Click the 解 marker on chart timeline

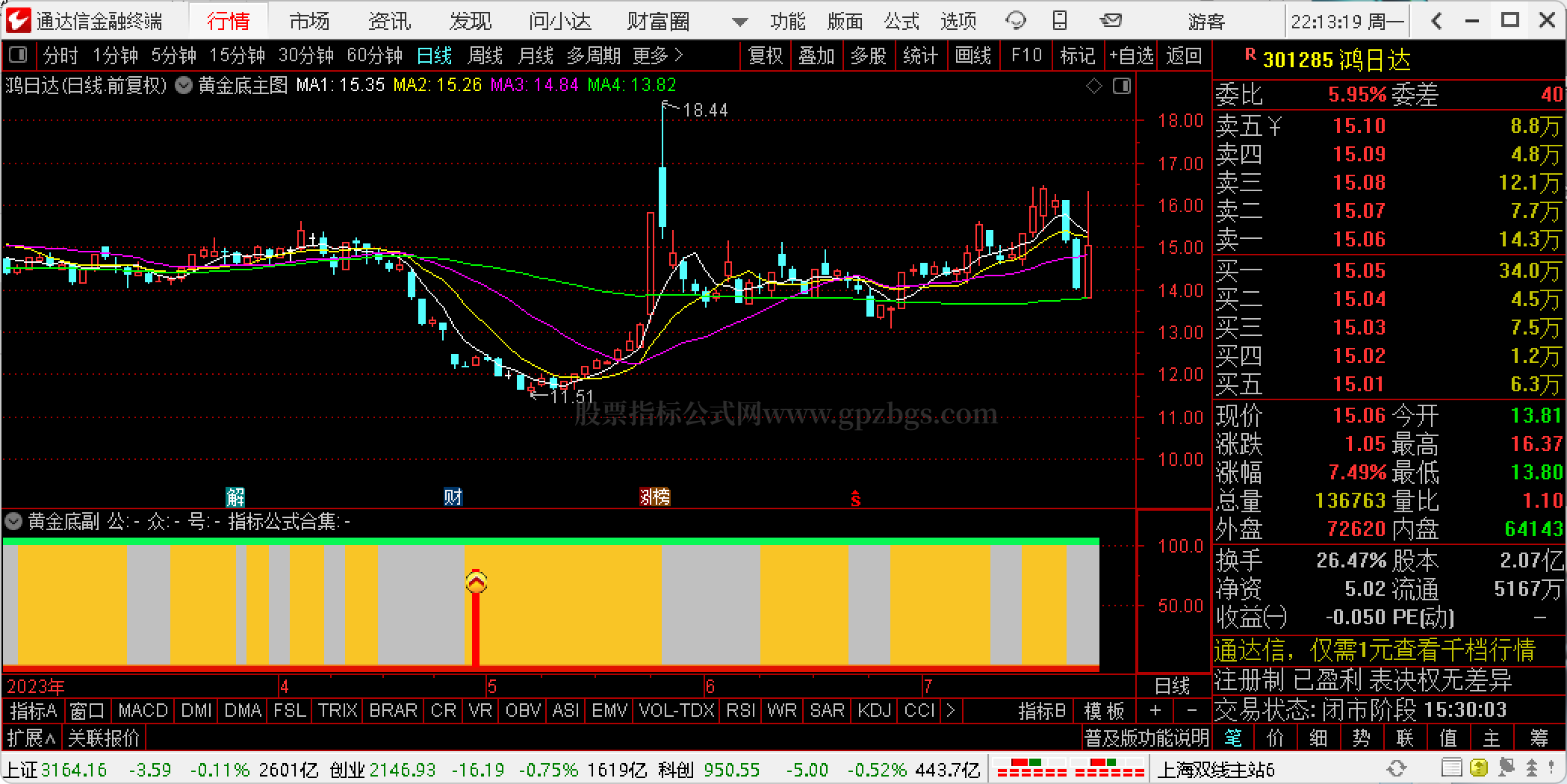pos(235,497)
